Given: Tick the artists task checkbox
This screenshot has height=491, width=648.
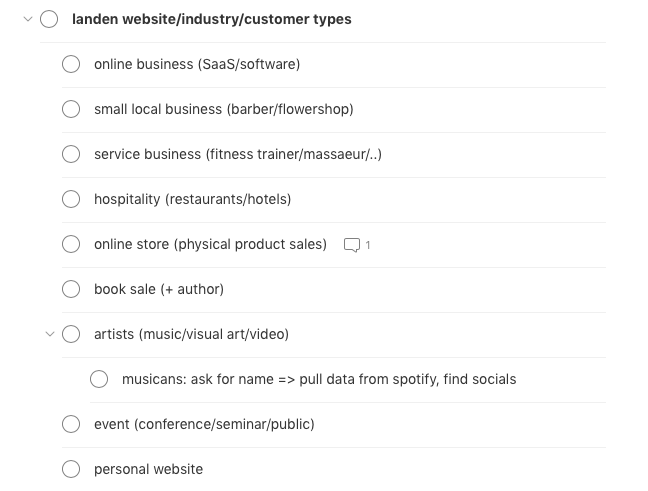Looking at the screenshot, I should pos(71,334).
